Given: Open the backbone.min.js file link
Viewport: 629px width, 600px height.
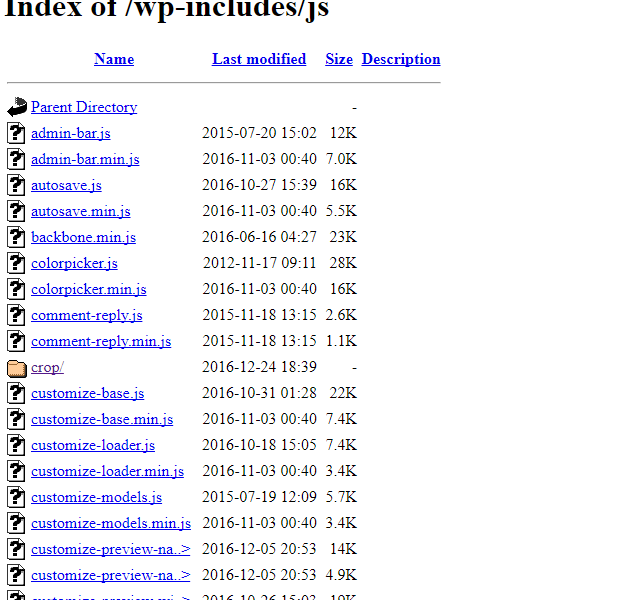Looking at the screenshot, I should tap(83, 237).
